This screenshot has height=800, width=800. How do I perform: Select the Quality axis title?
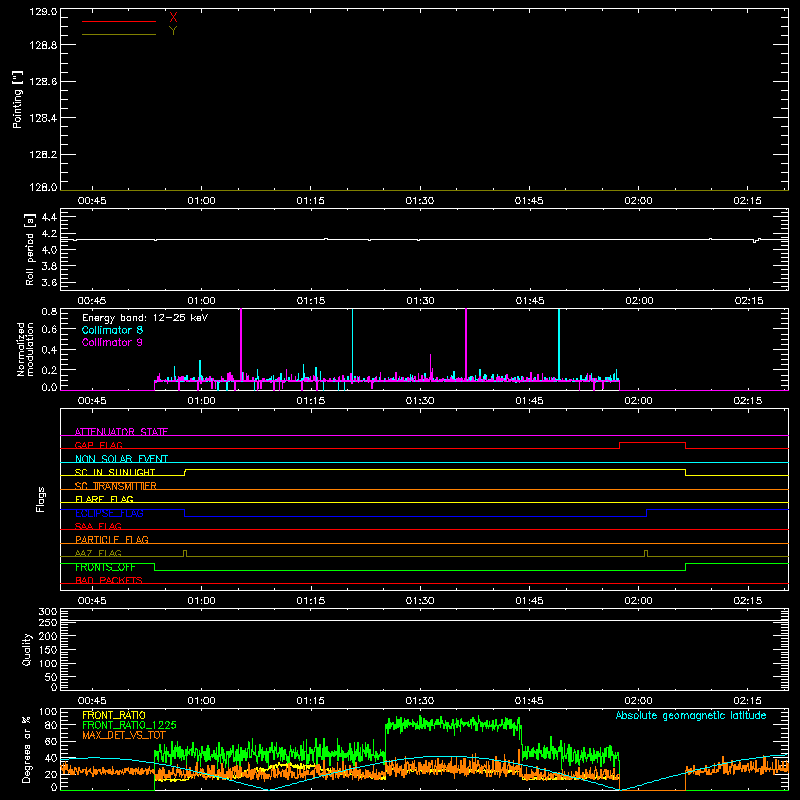click(27, 649)
